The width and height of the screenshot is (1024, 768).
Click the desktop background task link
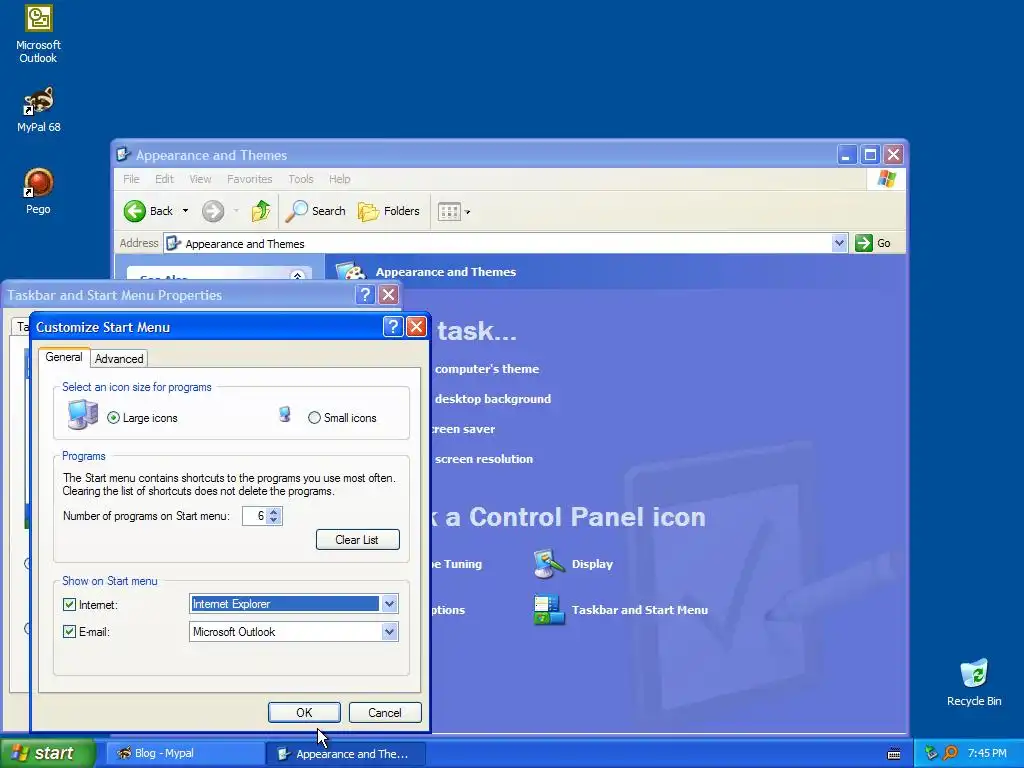tap(492, 399)
